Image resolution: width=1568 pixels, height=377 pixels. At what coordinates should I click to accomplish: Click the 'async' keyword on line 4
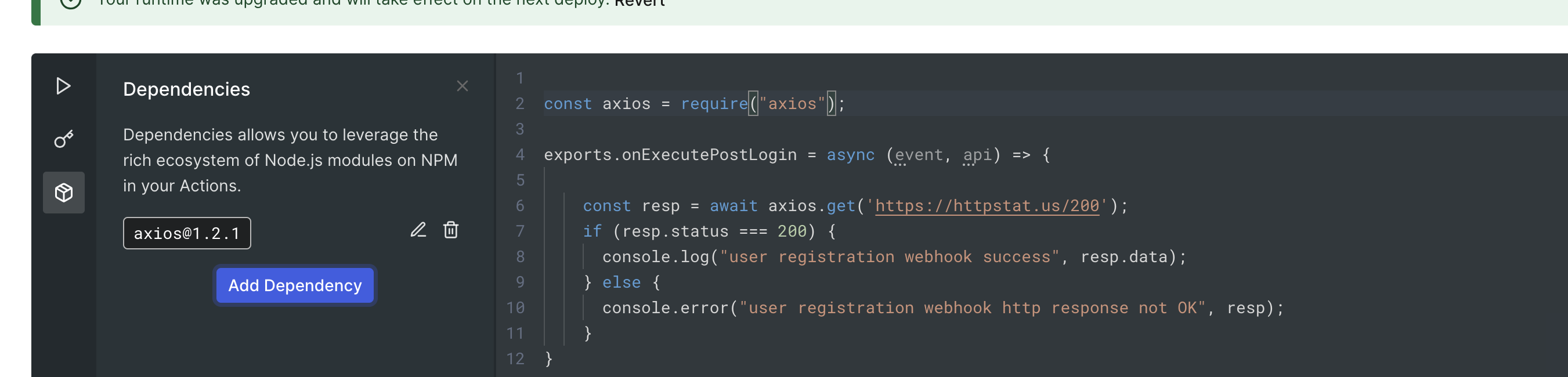[x=850, y=154]
